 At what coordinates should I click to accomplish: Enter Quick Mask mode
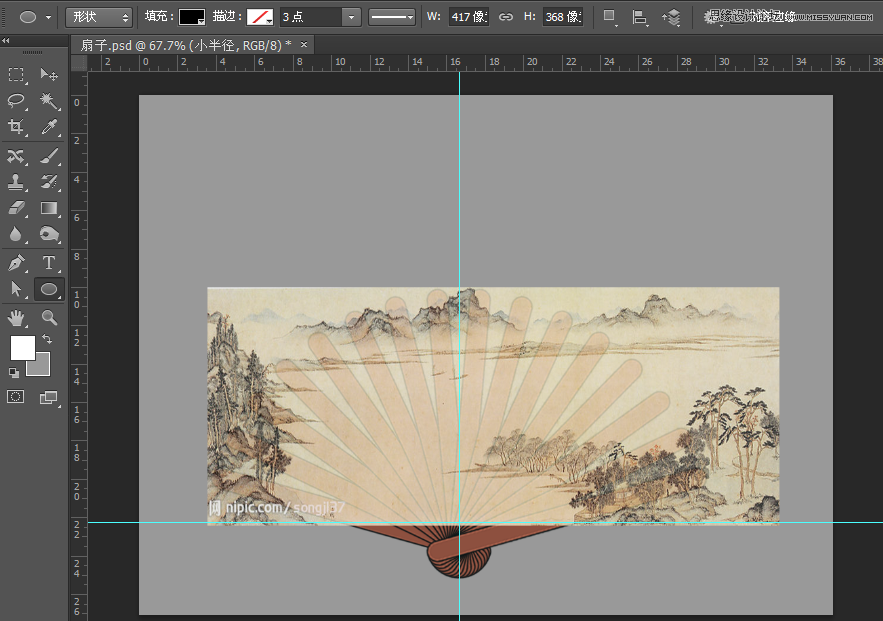pyautogui.click(x=14, y=396)
